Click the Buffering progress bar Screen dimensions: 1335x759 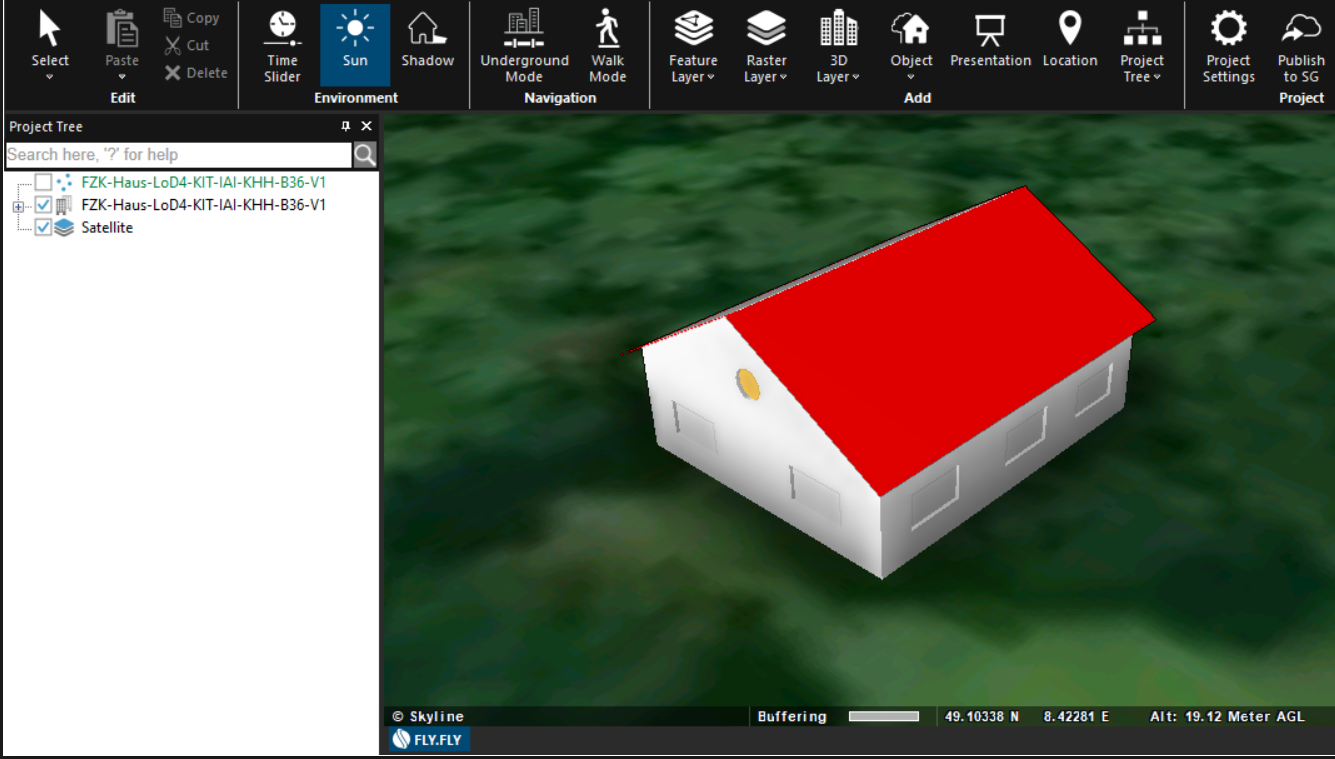[x=883, y=716]
